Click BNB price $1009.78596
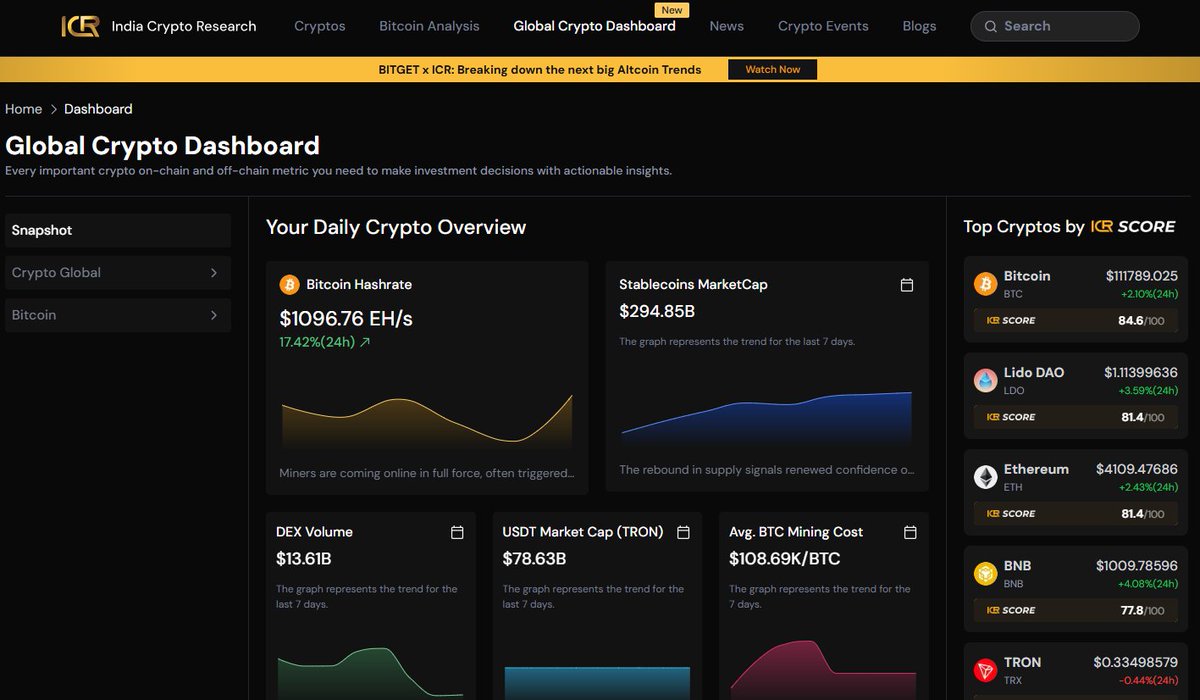 (1137, 566)
